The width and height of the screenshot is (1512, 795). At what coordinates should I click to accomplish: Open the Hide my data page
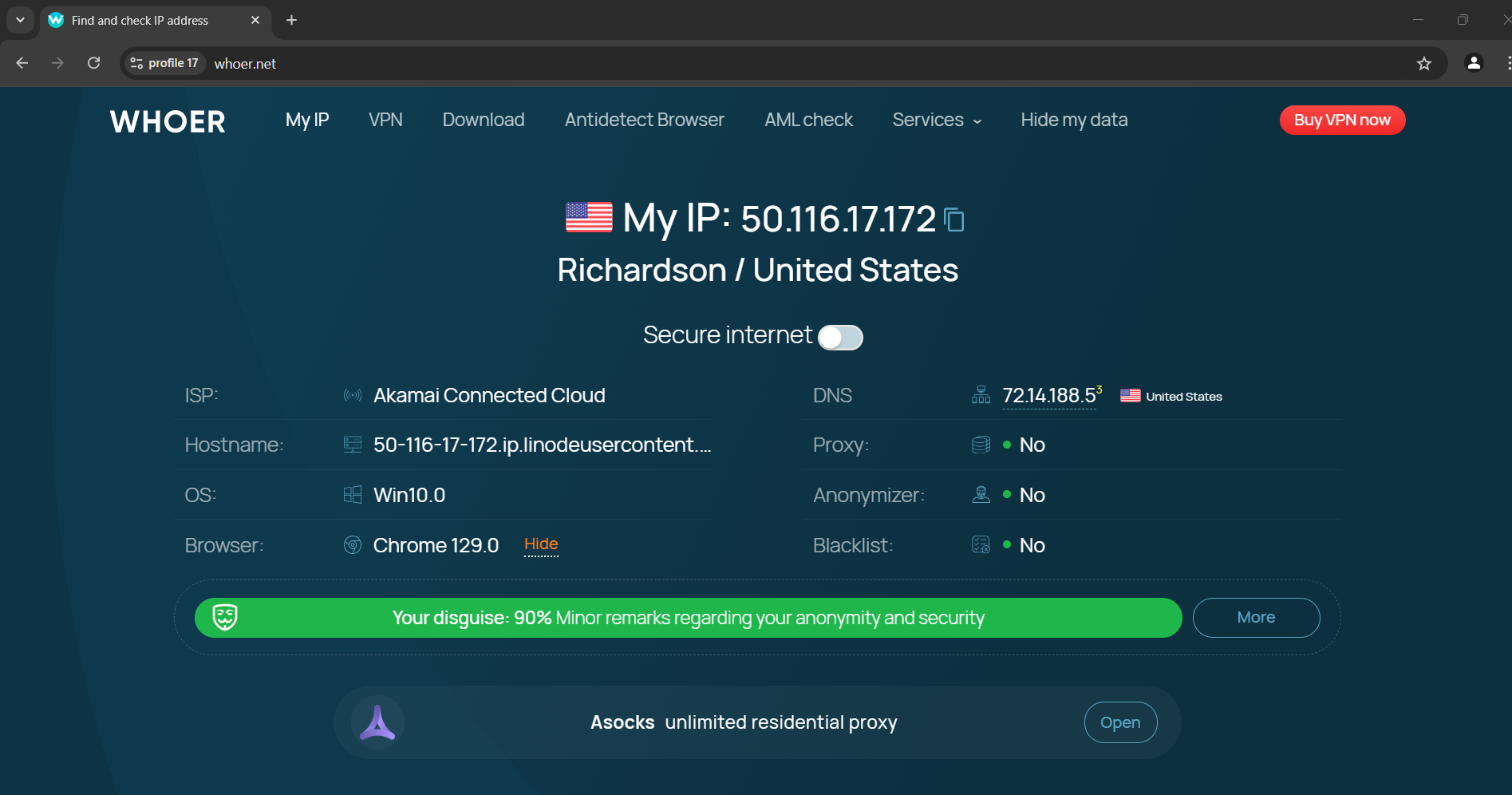click(x=1074, y=120)
